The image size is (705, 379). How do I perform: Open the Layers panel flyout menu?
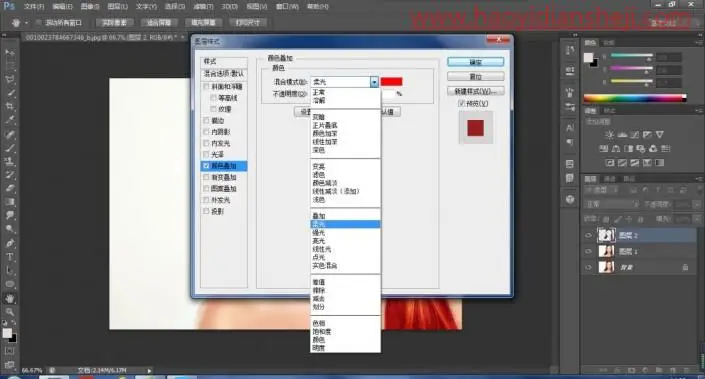click(x=699, y=179)
